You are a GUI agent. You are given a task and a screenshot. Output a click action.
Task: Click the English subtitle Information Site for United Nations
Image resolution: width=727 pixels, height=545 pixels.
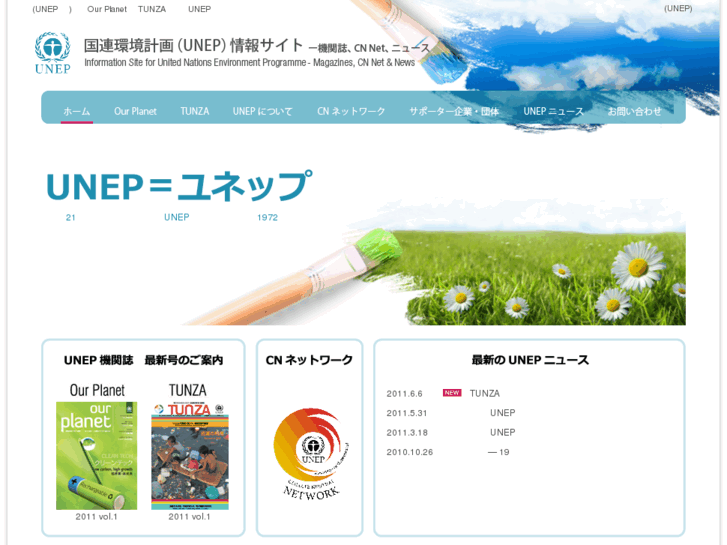[x=249, y=62]
